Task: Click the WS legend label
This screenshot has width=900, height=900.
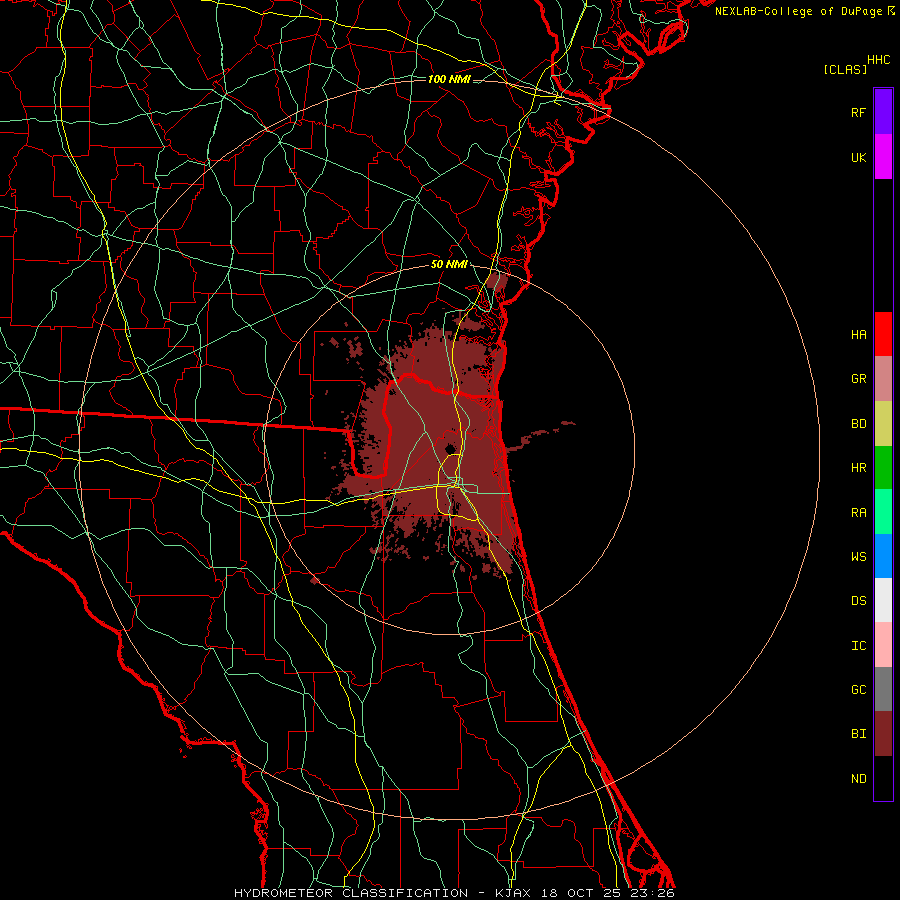Action: point(858,556)
